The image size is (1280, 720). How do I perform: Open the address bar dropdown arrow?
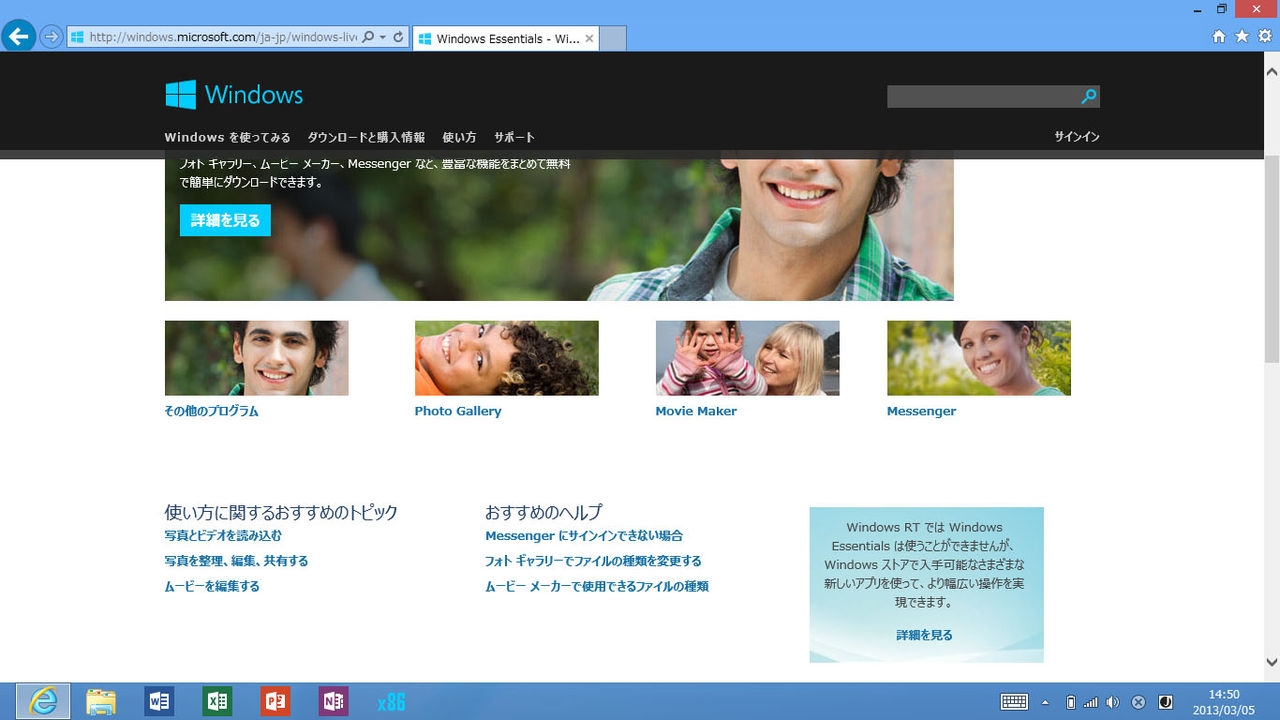[x=382, y=37]
